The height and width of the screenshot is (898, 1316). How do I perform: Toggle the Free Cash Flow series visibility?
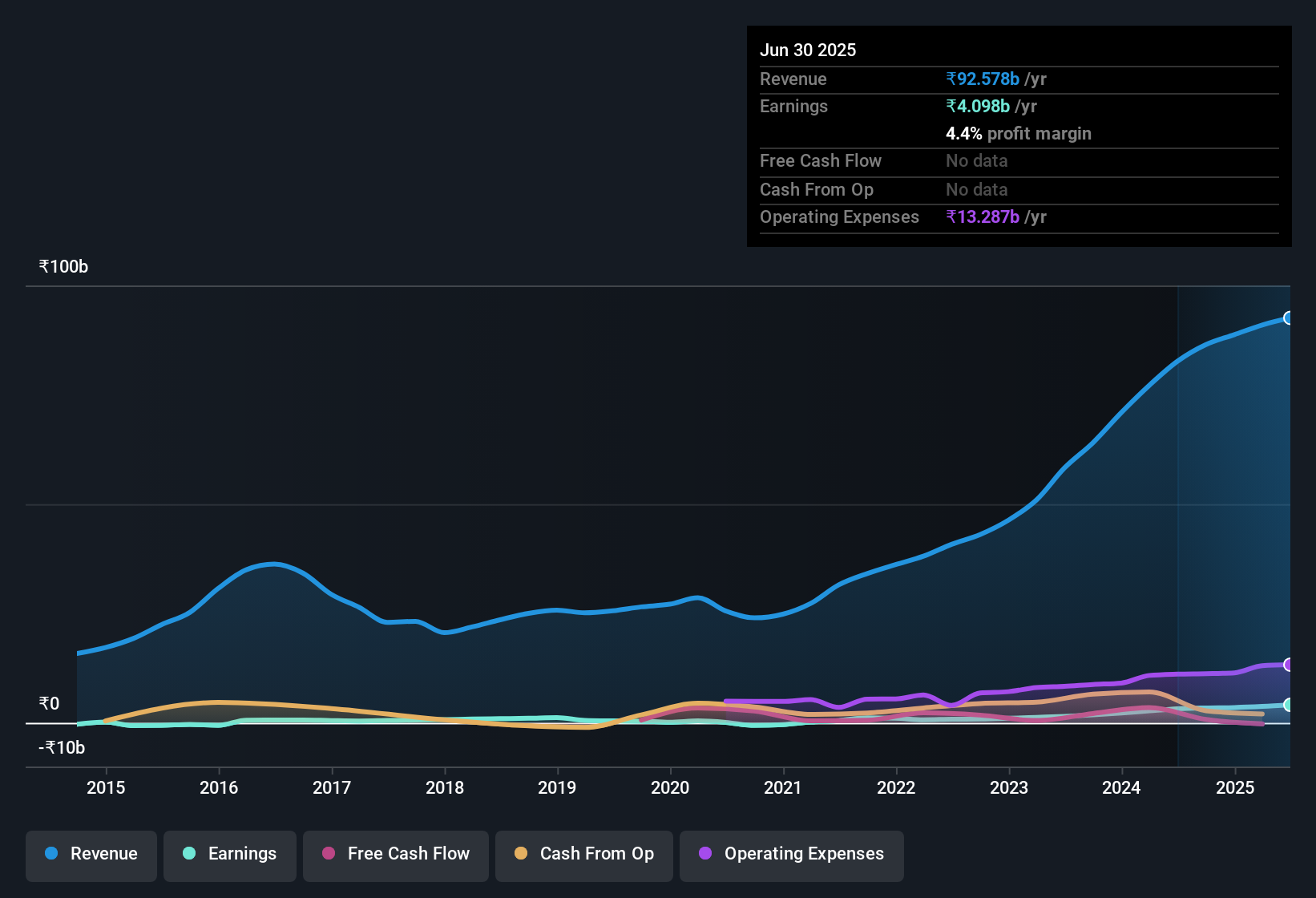(395, 854)
